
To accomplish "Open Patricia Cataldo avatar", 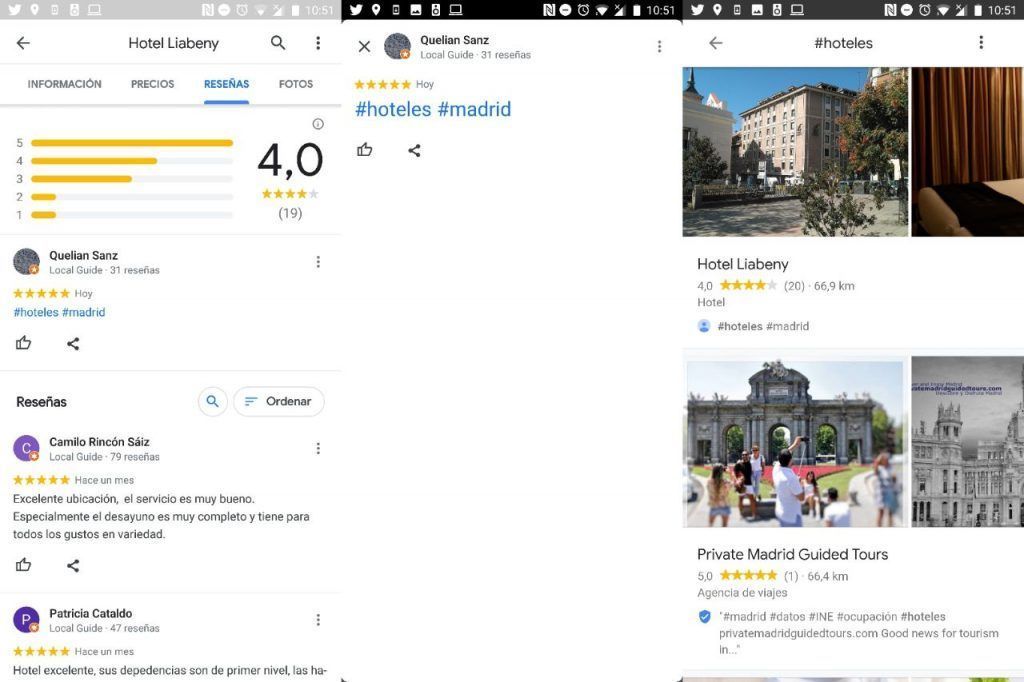I will coord(27,619).
